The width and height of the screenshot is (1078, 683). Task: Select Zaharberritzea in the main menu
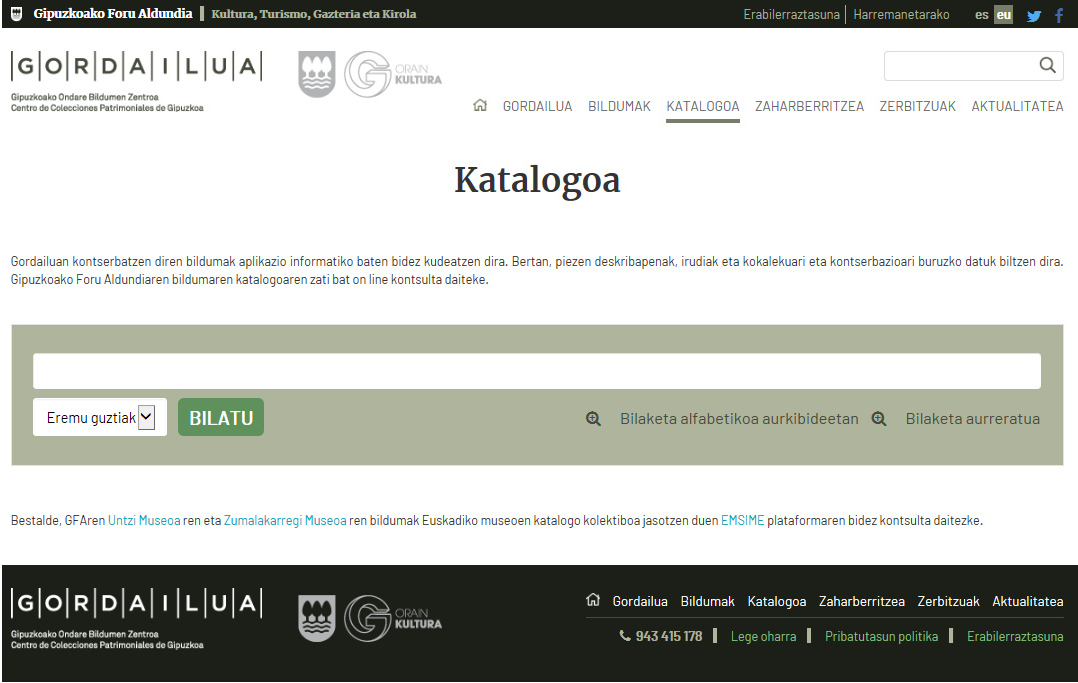809,106
